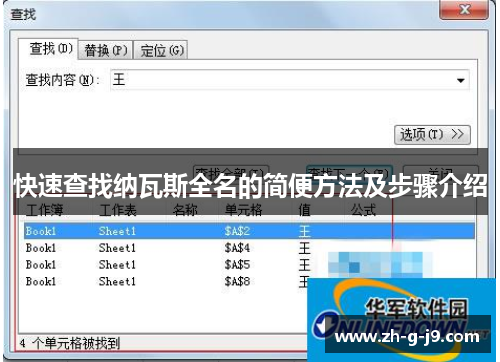The image size is (500, 362).
Task: Open the 替换(P) tab
Action: click(106, 50)
